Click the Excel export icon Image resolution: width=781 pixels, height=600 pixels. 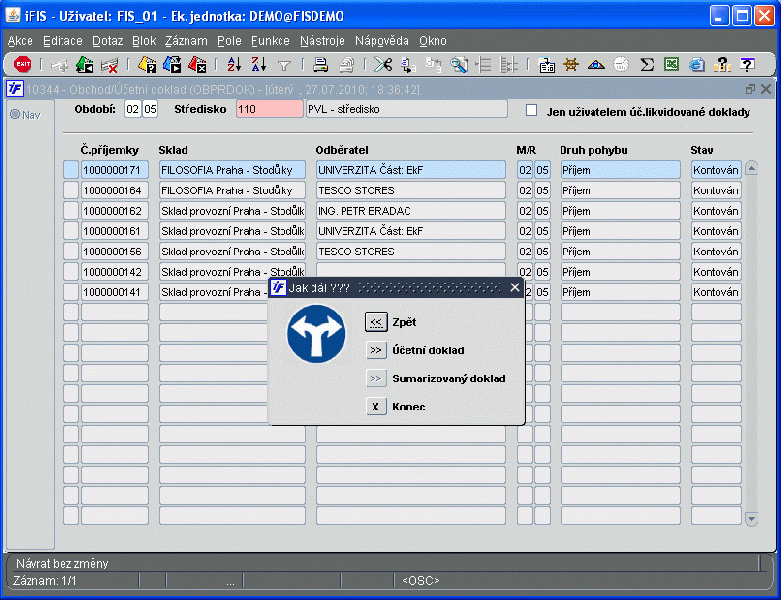(x=672, y=65)
